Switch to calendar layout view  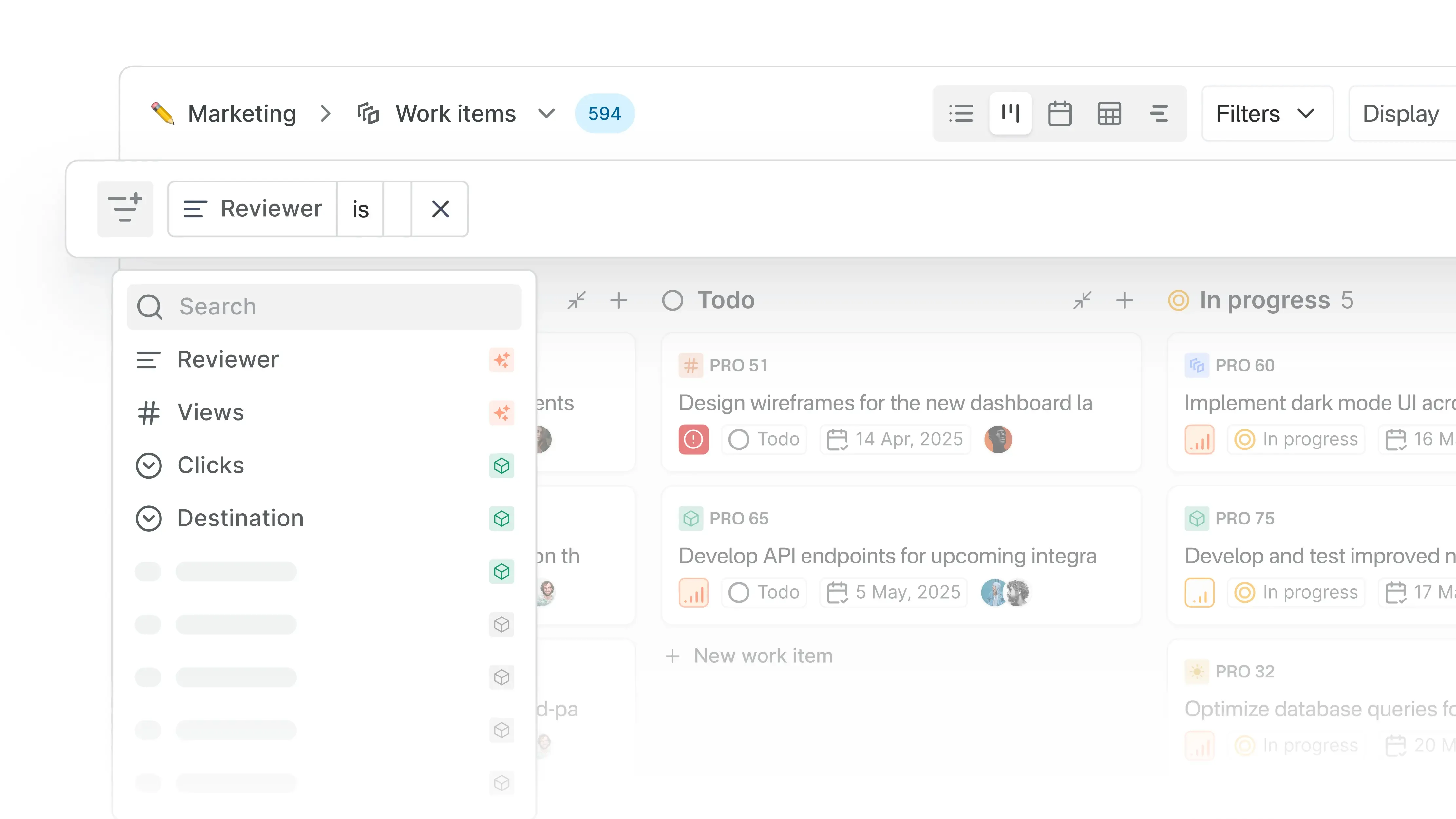(x=1059, y=114)
